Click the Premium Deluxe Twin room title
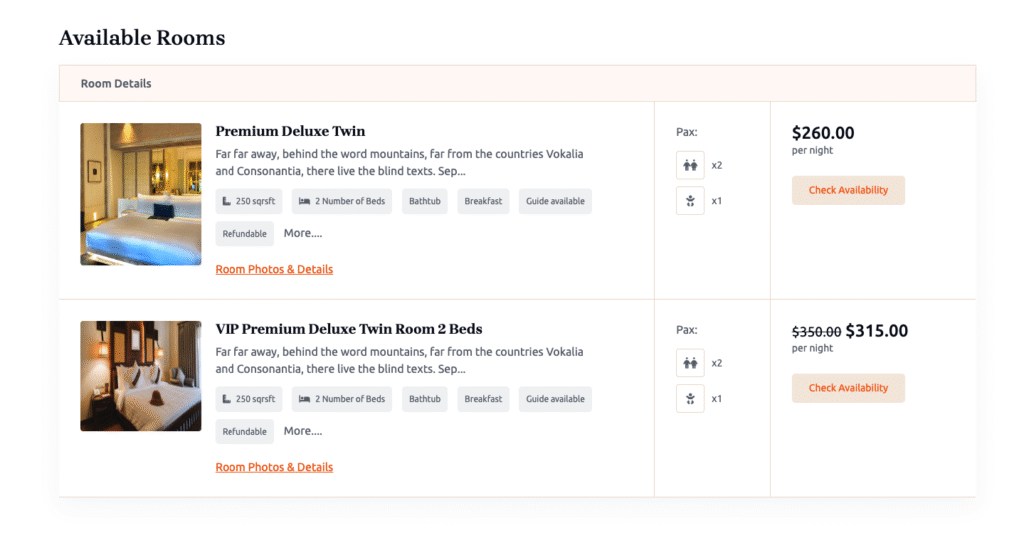This screenshot has width=1024, height=533. [290, 131]
